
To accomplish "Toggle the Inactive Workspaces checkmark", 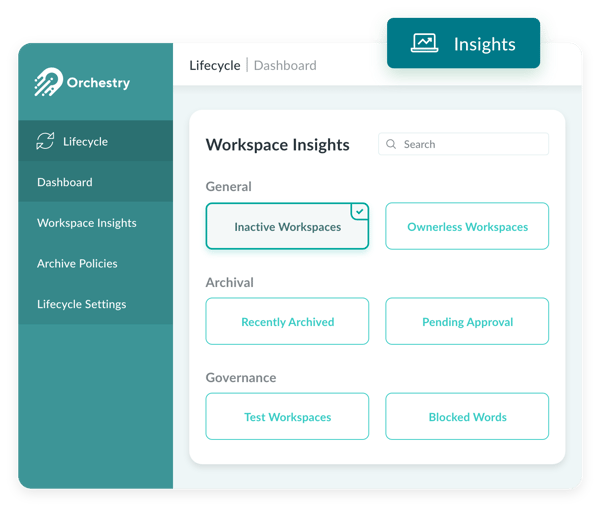I will (x=360, y=211).
